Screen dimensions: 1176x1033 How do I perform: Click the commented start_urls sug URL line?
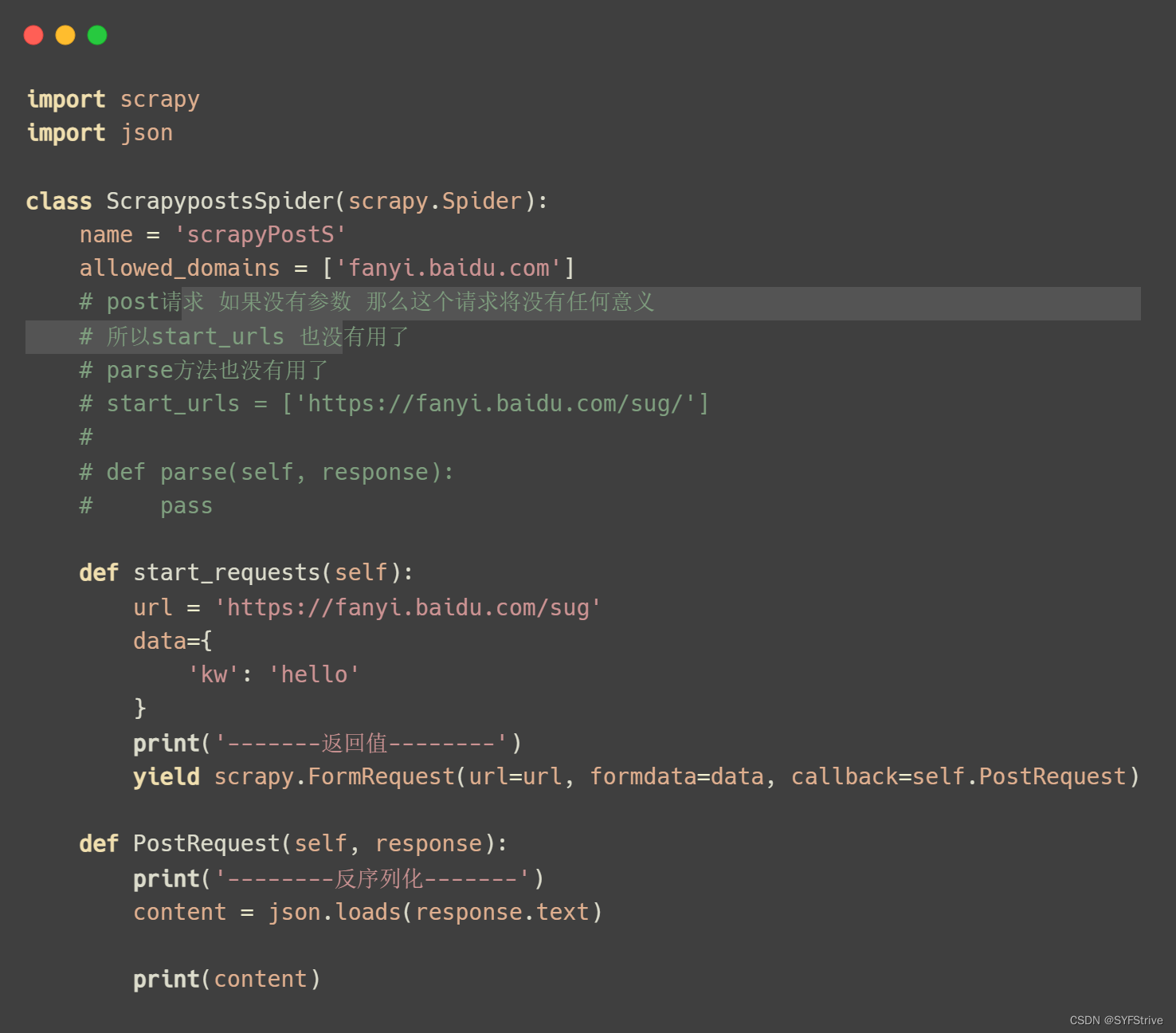(x=394, y=403)
